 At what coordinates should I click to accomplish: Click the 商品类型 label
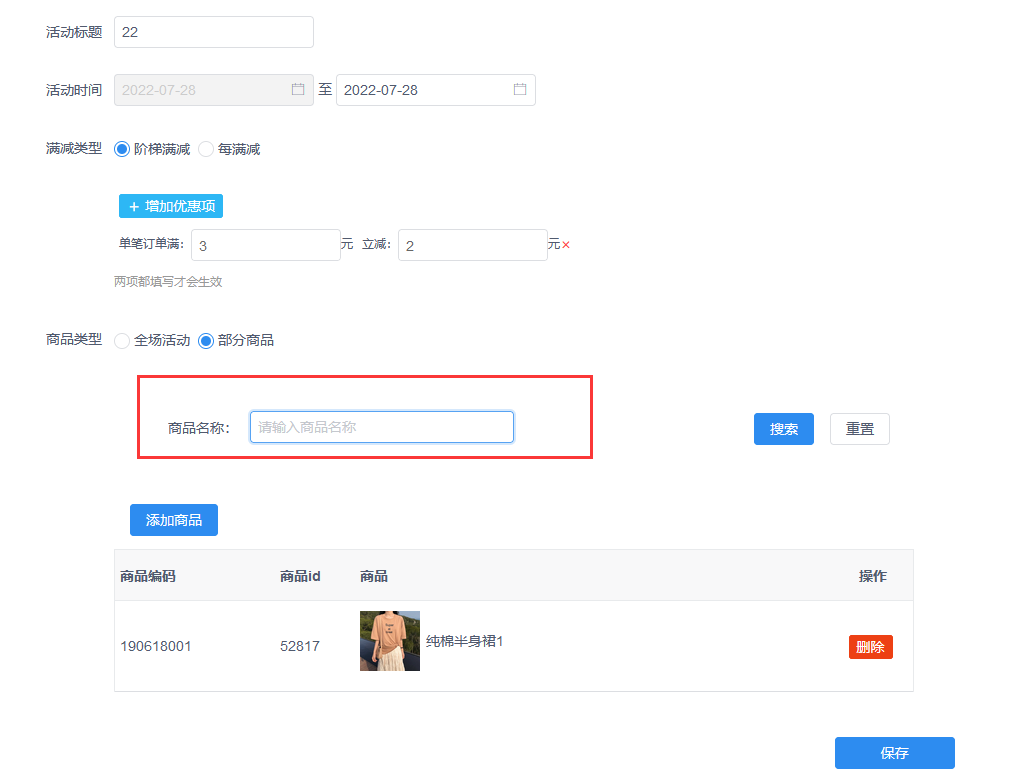tap(74, 339)
